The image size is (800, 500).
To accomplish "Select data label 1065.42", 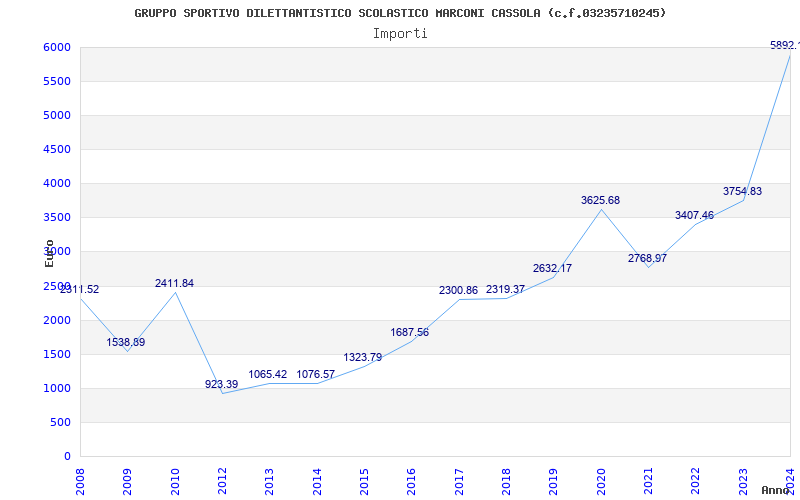I will point(268,374).
